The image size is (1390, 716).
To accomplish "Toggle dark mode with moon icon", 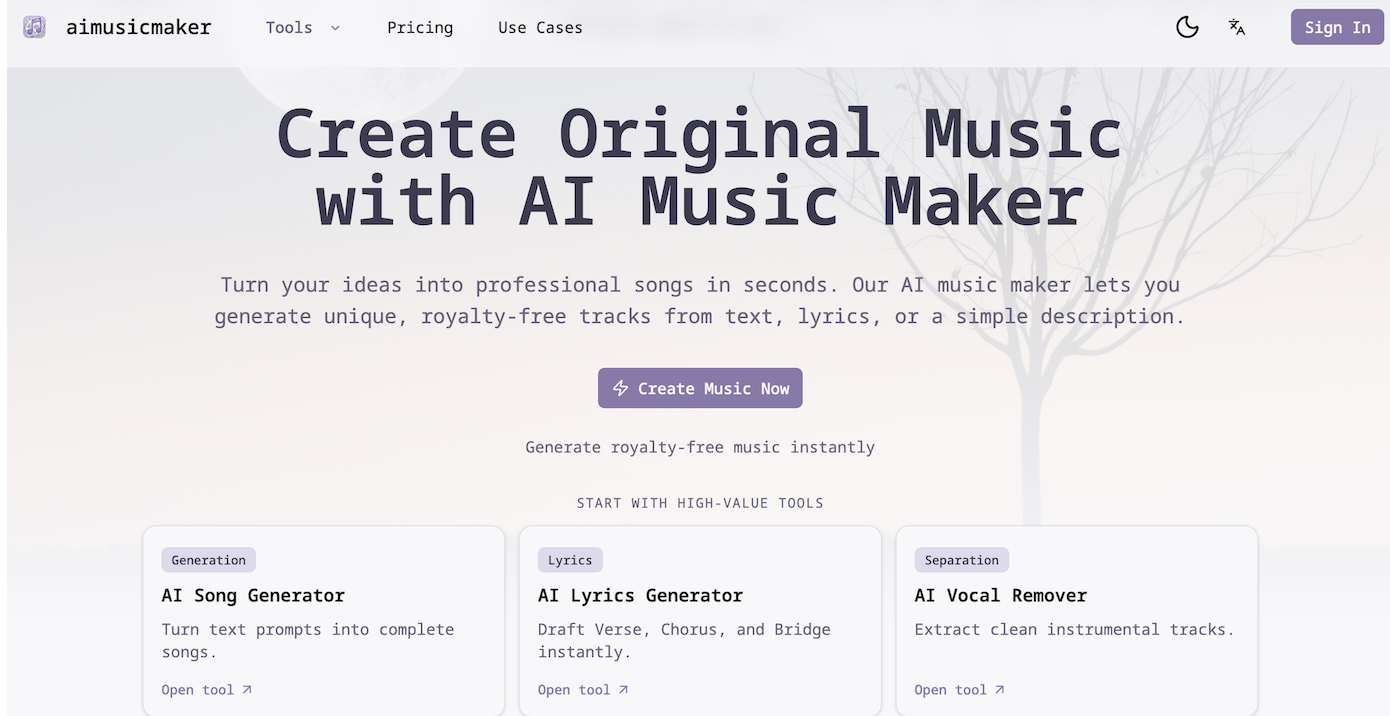I will (x=1187, y=27).
